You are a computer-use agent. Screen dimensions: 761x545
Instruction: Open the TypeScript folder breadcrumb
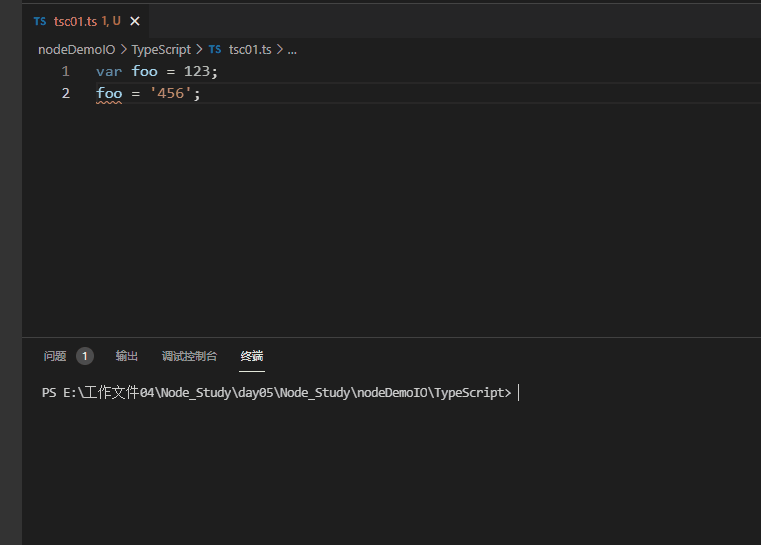click(161, 49)
